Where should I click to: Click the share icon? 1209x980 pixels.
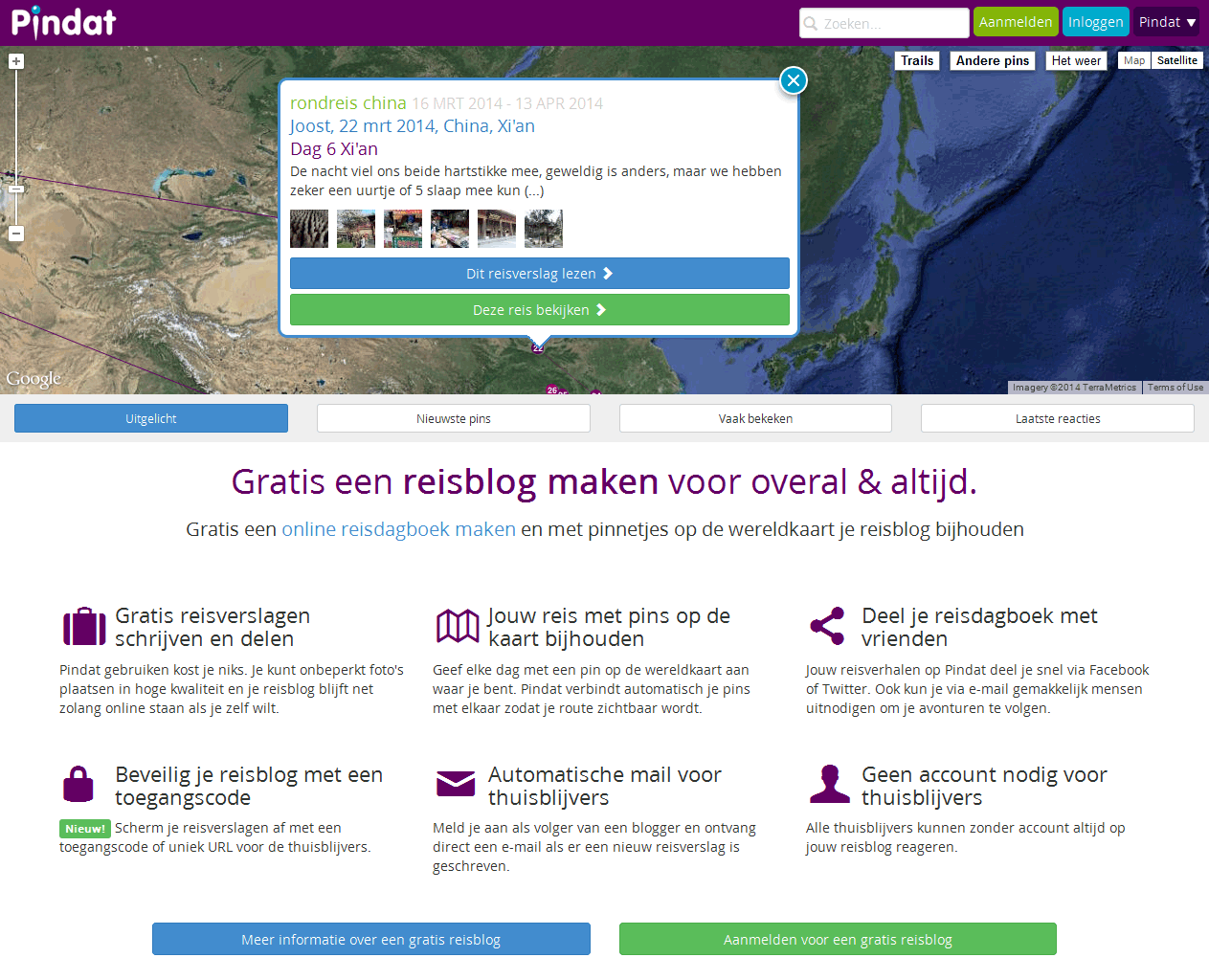[828, 627]
